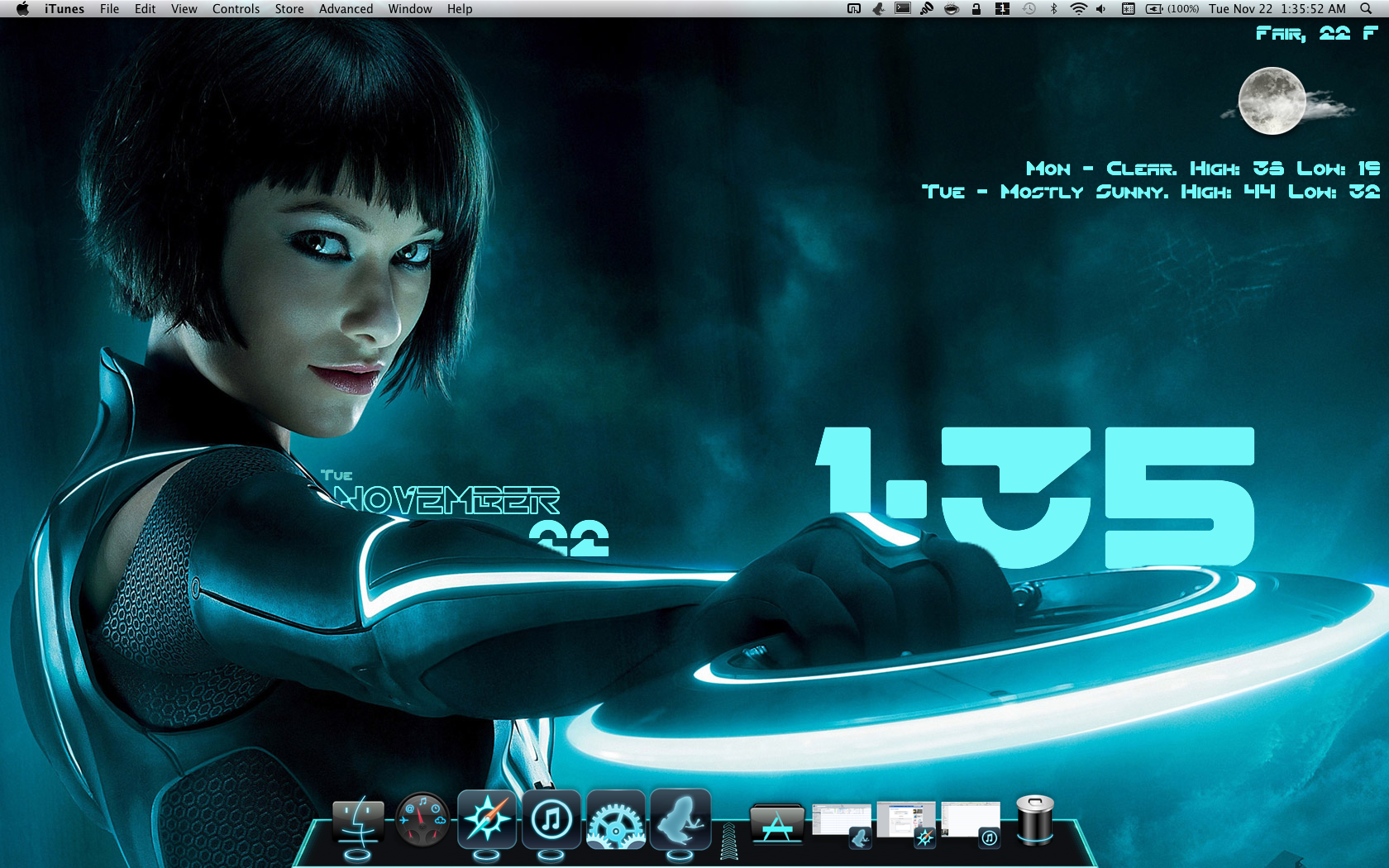The width and height of the screenshot is (1389, 868).
Task: Click the Bluetooth menu bar icon
Action: tap(1053, 9)
